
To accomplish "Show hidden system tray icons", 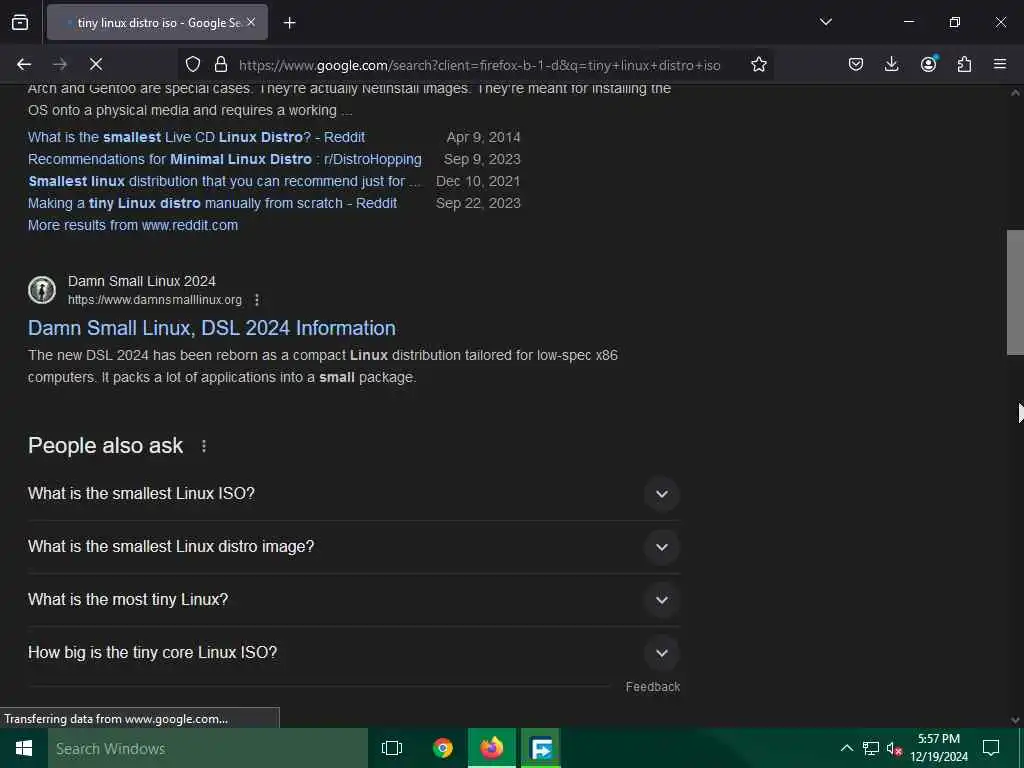I will [x=846, y=748].
